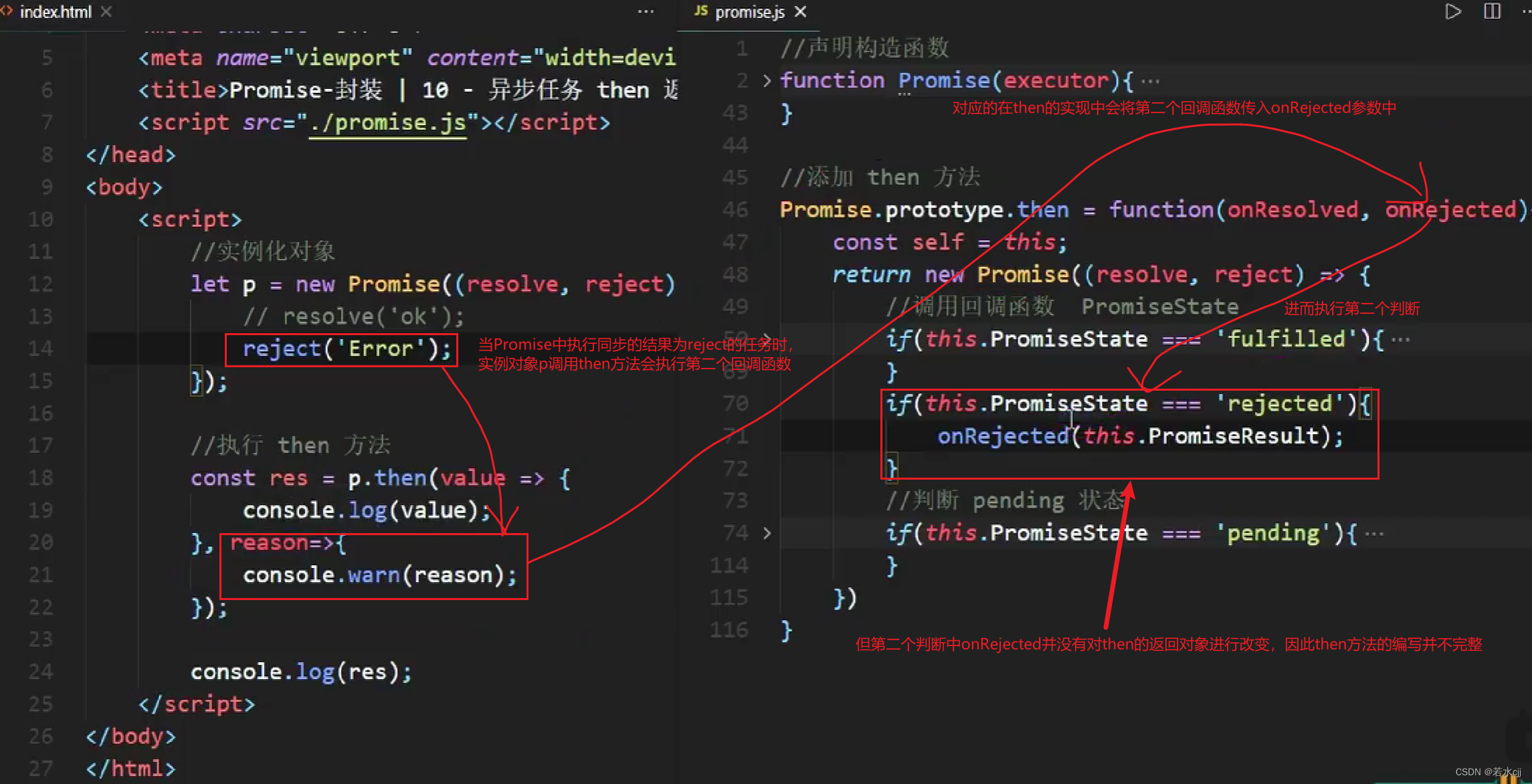Expand folded function Promise(executor) block
The width and height of the screenshot is (1532, 784).
point(767,81)
